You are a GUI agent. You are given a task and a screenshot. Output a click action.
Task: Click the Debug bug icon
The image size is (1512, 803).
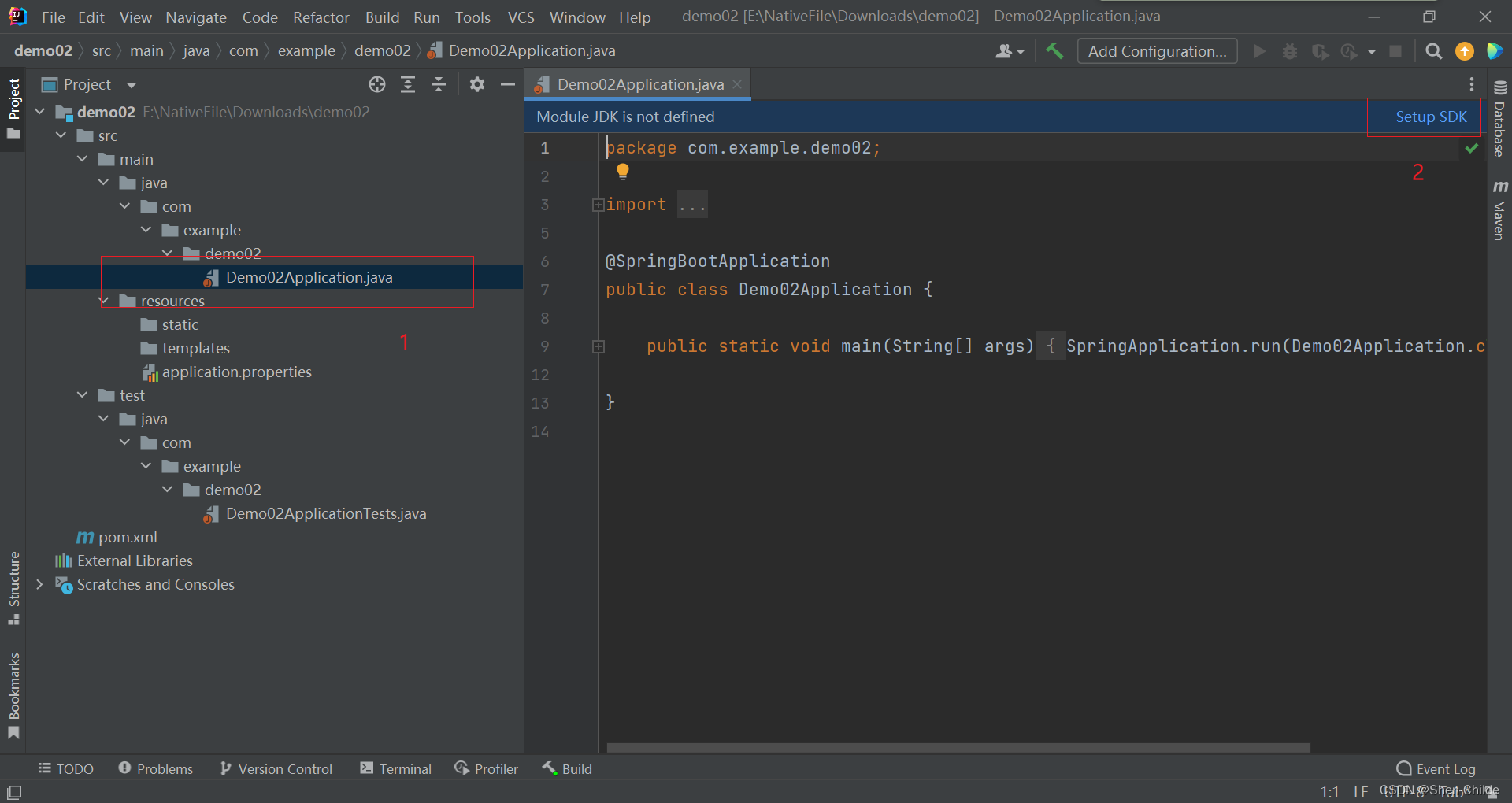(x=1289, y=51)
